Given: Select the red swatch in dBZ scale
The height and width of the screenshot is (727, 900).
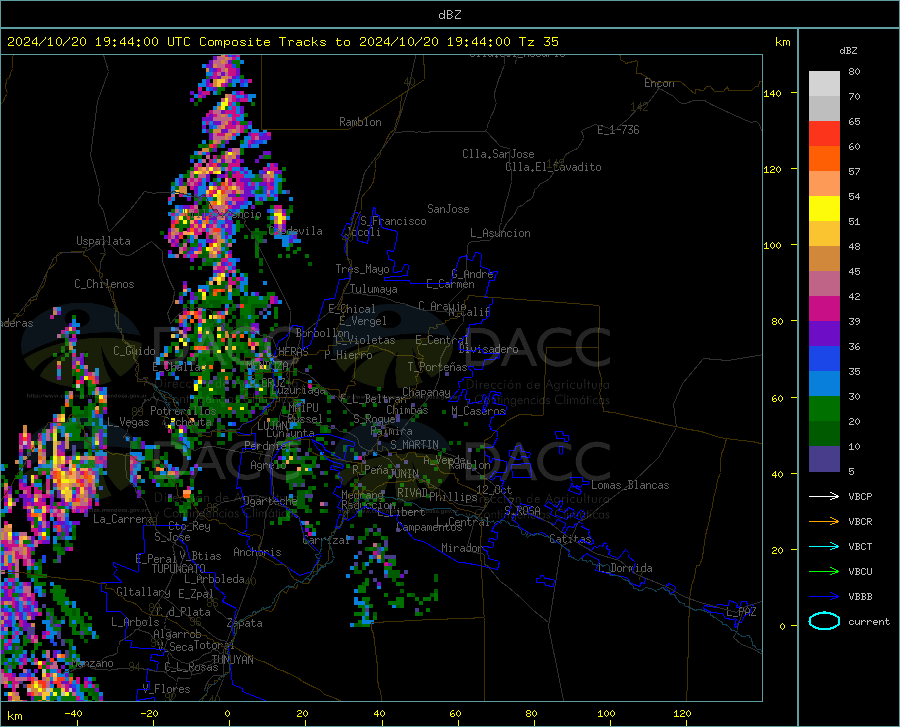Looking at the screenshot, I should click(824, 133).
